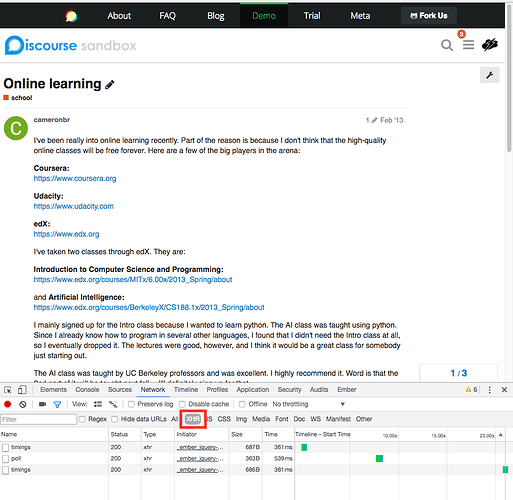This screenshot has height=500, width=513.
Task: Open the Discourse search magnifier icon
Action: (x=447, y=45)
